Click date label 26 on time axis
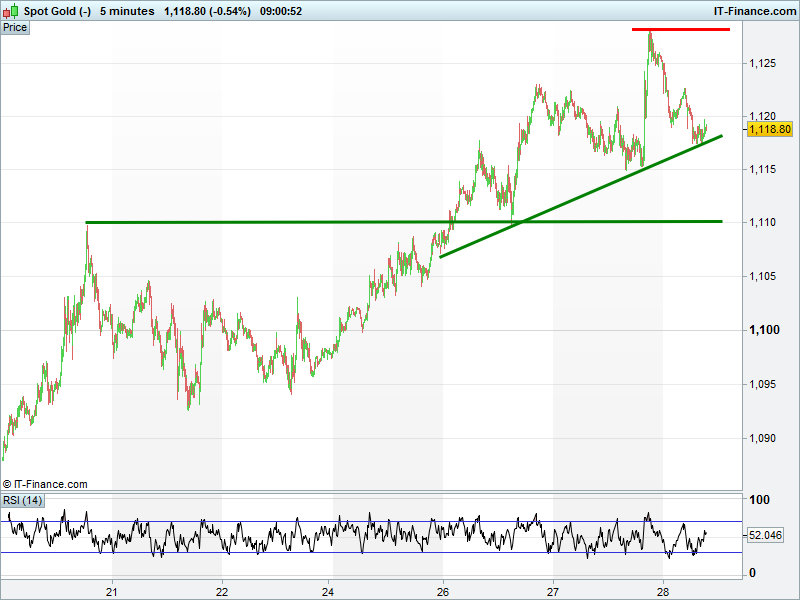Viewport: 800px width, 600px height. [442, 591]
